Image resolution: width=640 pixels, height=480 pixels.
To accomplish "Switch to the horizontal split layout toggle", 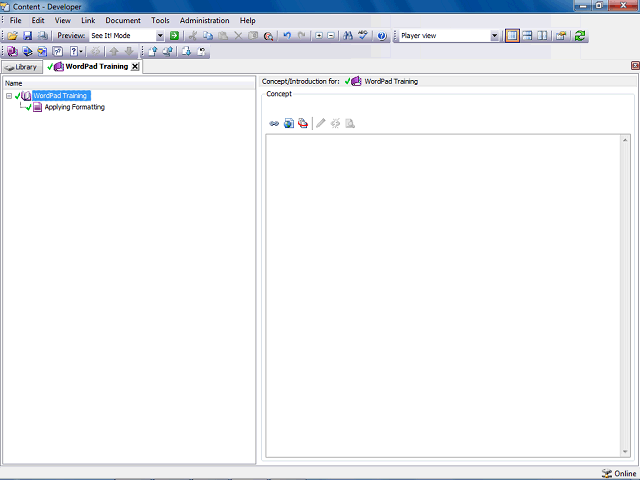I will (x=527, y=36).
